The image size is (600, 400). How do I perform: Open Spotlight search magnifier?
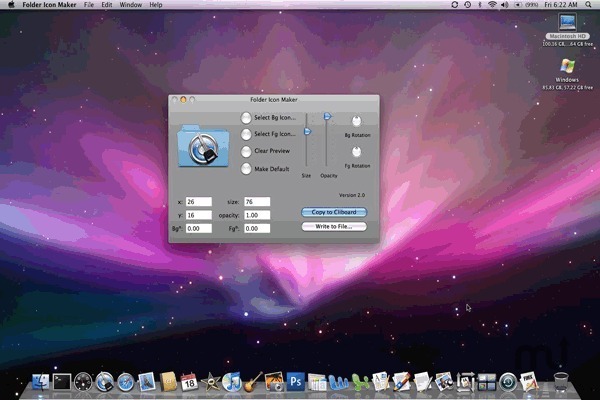[590, 5]
